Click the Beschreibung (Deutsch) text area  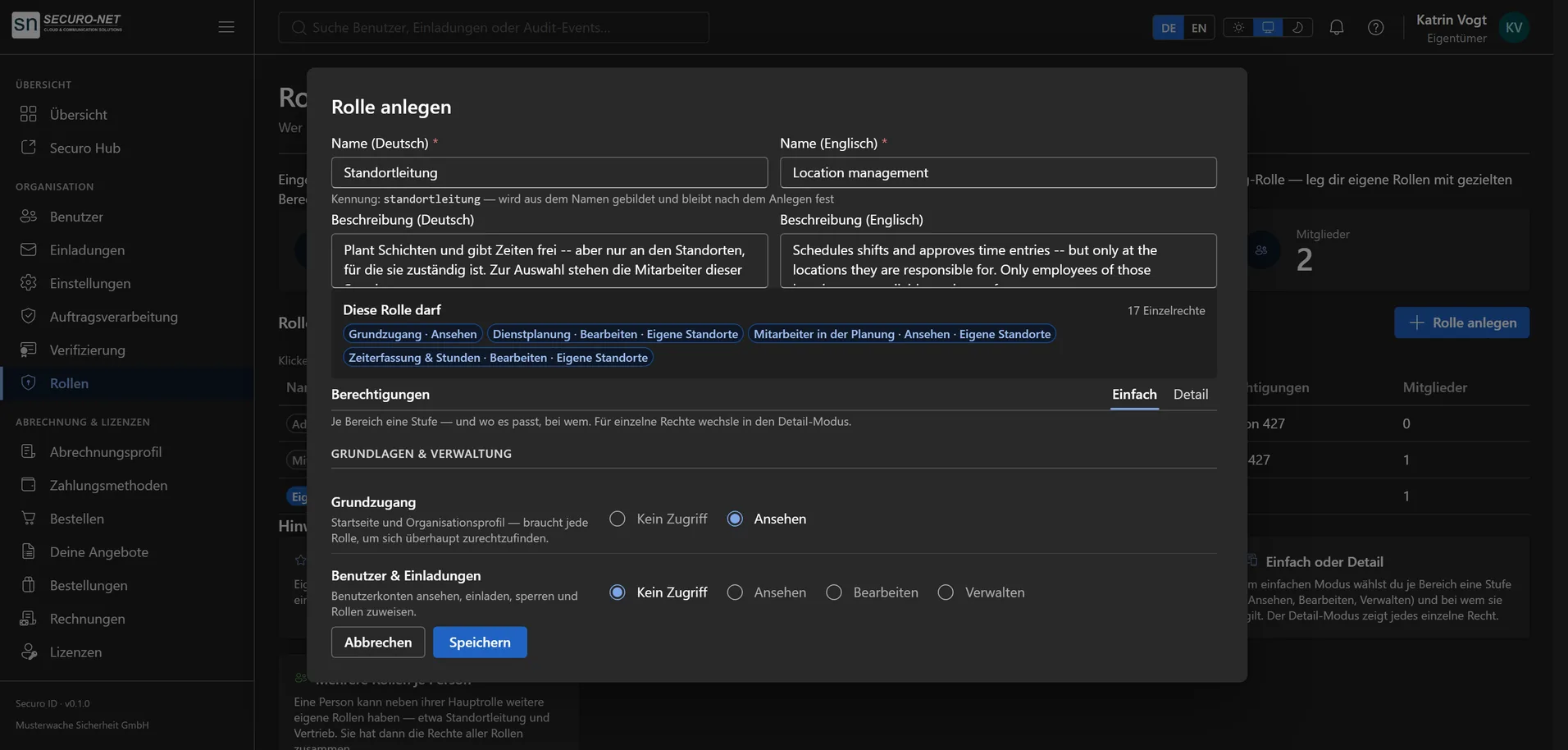549,261
